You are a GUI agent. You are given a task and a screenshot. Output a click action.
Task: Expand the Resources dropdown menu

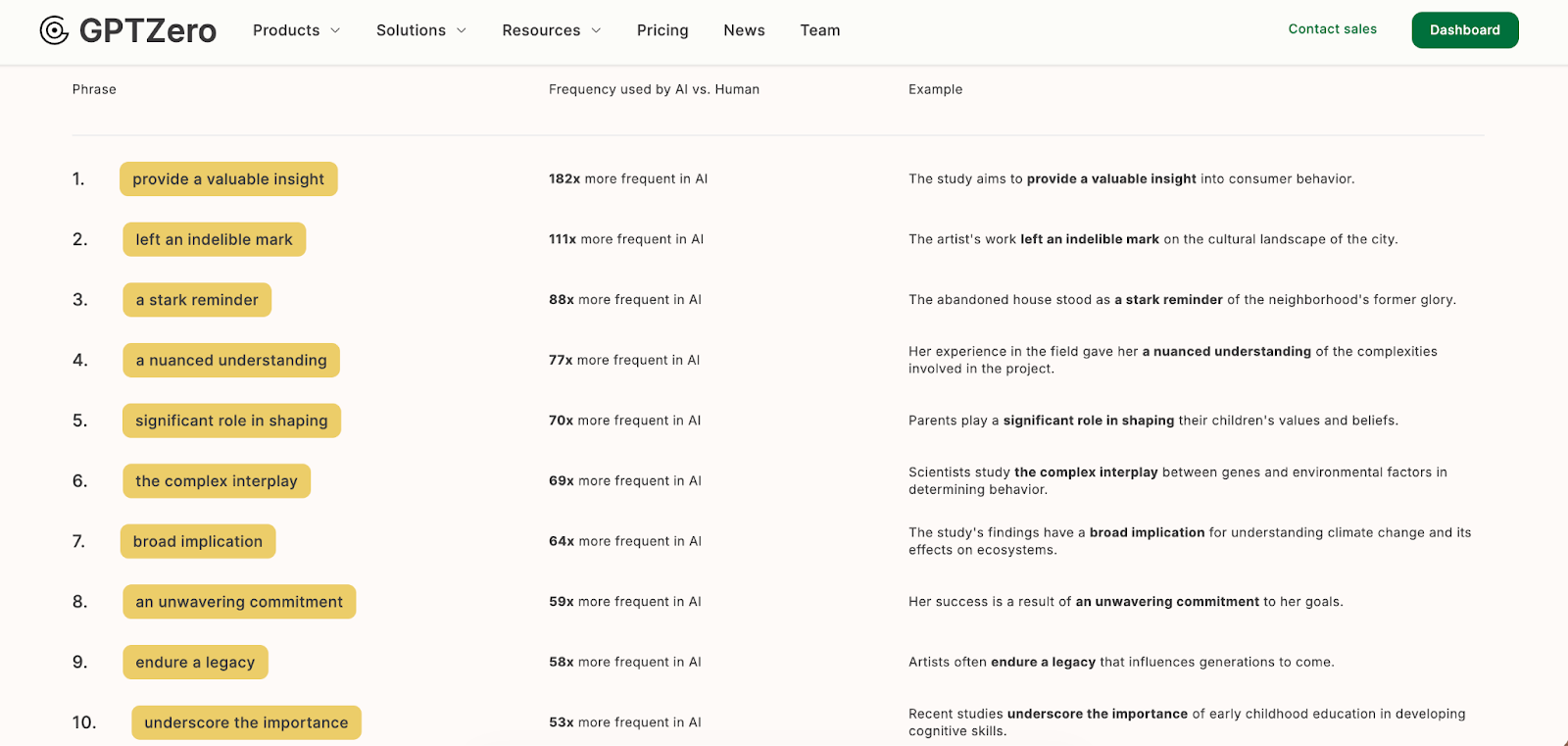pos(551,30)
